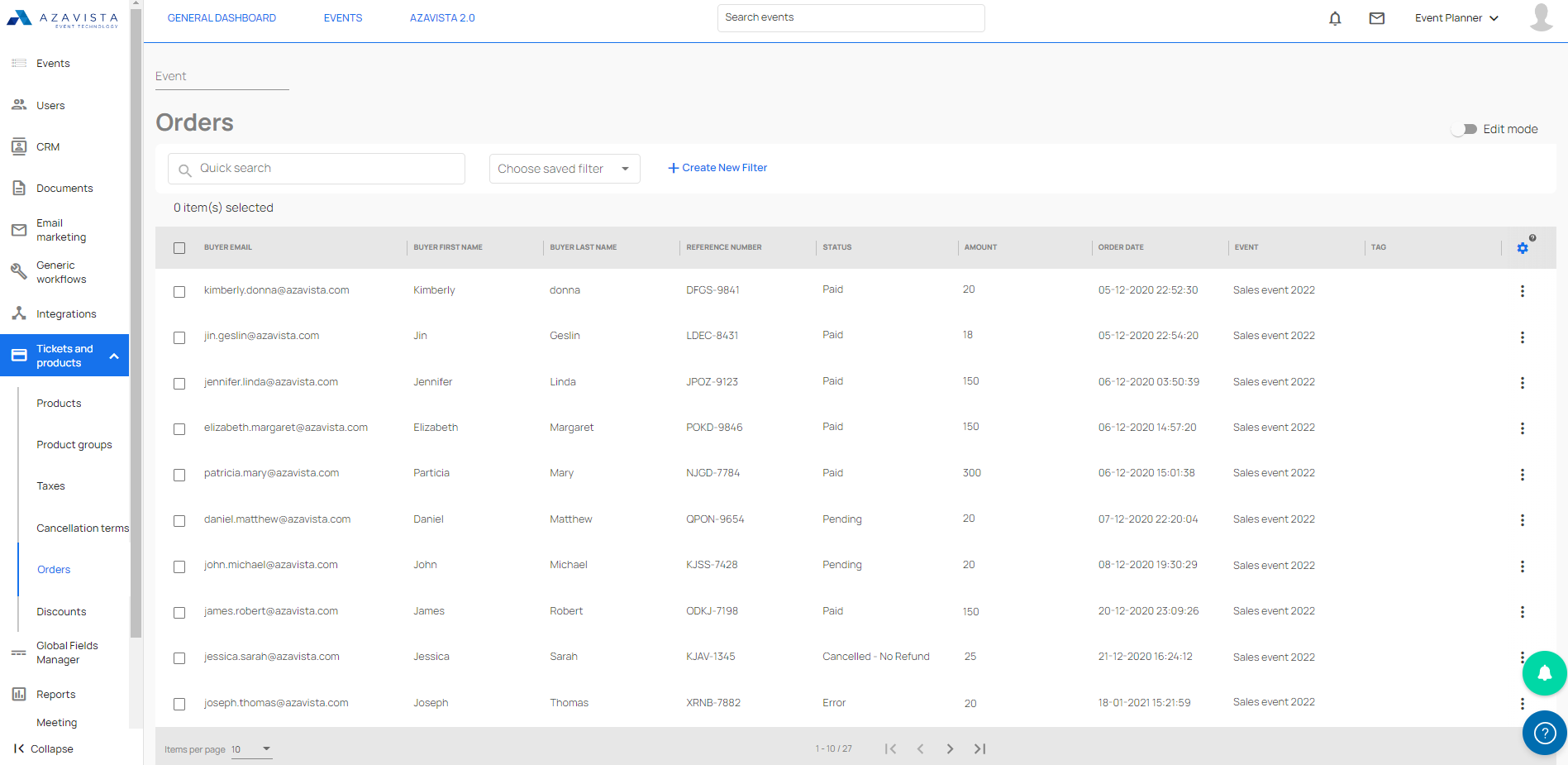The image size is (1568, 765).
Task: Select checkbox for kimberly.donna row
Action: (x=179, y=292)
